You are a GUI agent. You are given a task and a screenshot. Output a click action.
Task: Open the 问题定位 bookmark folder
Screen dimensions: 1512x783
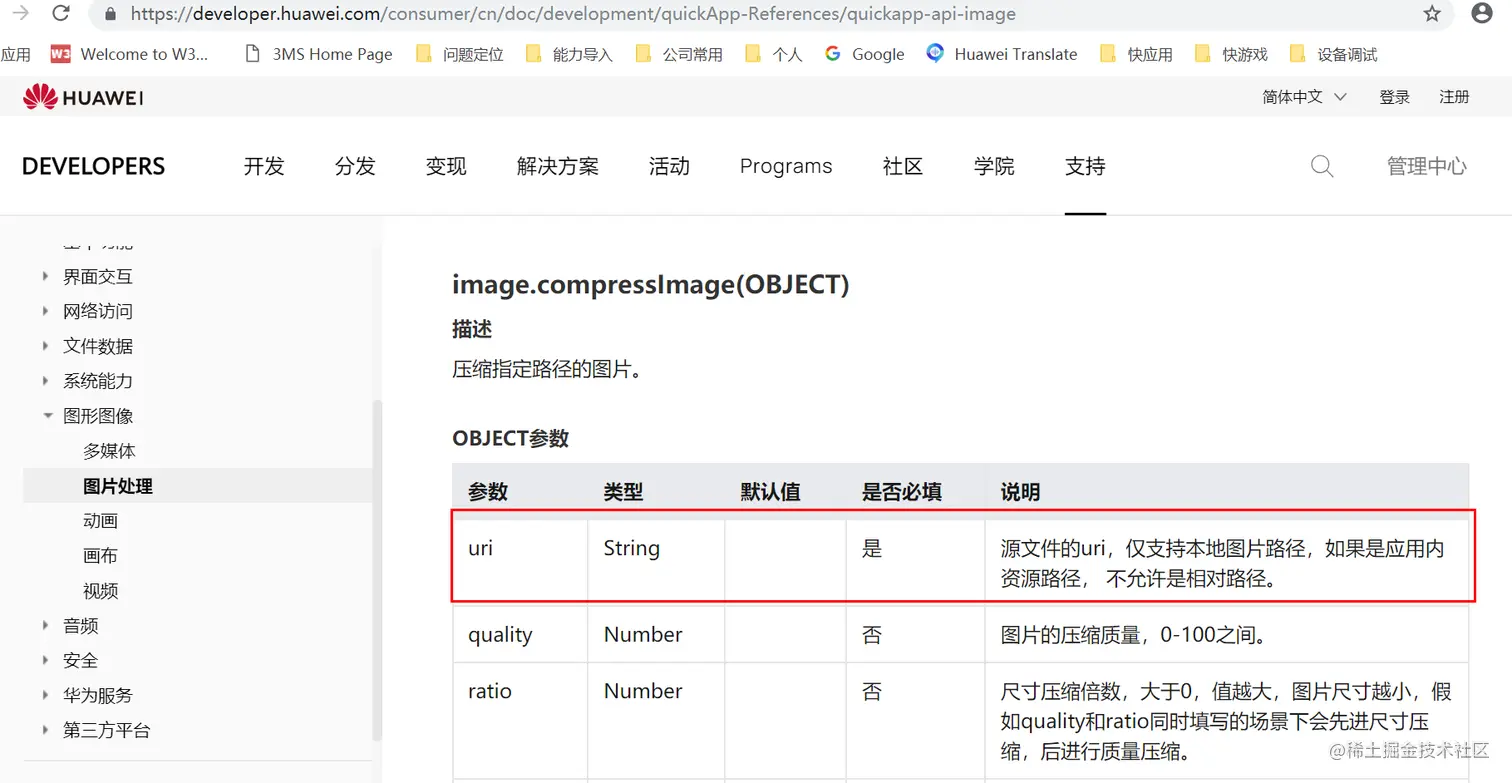click(460, 54)
